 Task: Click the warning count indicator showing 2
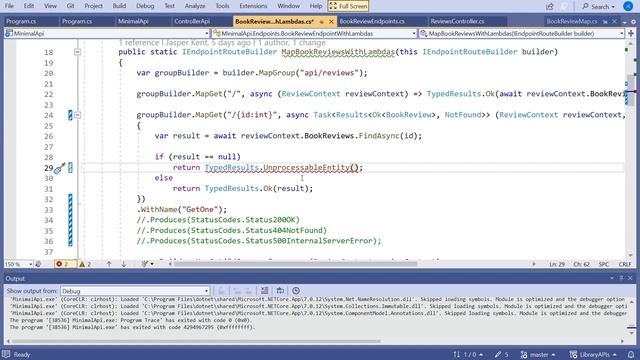[x=85, y=264]
